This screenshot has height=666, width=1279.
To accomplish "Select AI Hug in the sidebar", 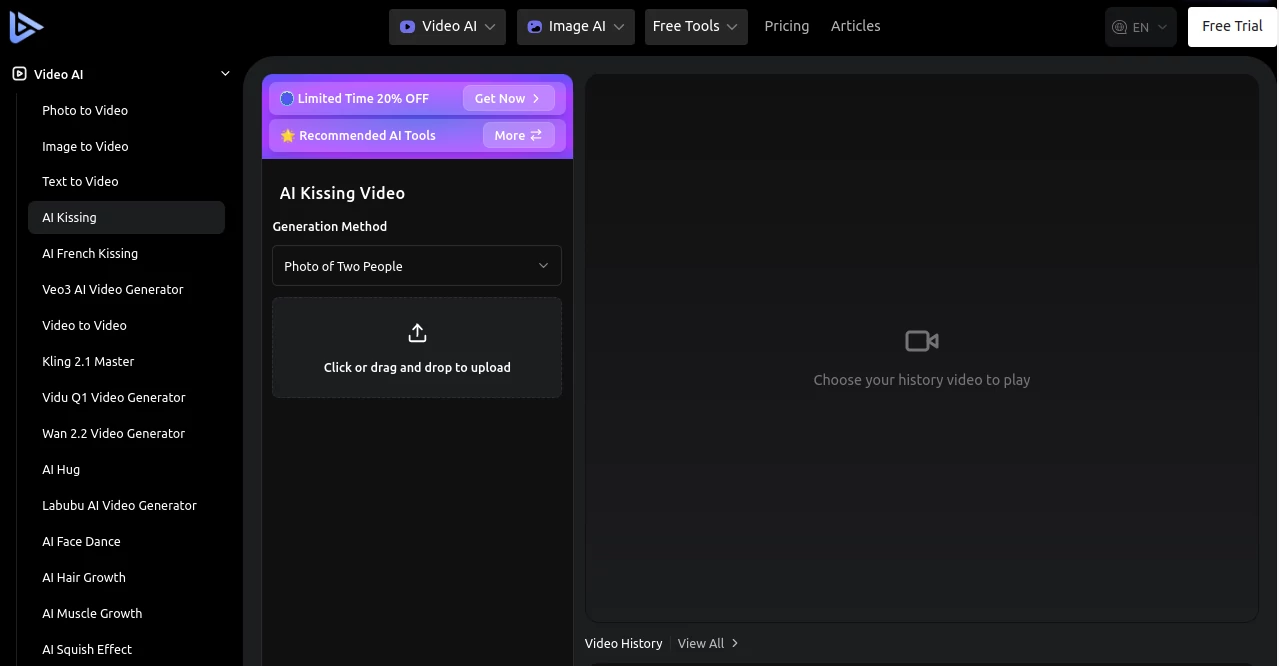I will pos(61,469).
